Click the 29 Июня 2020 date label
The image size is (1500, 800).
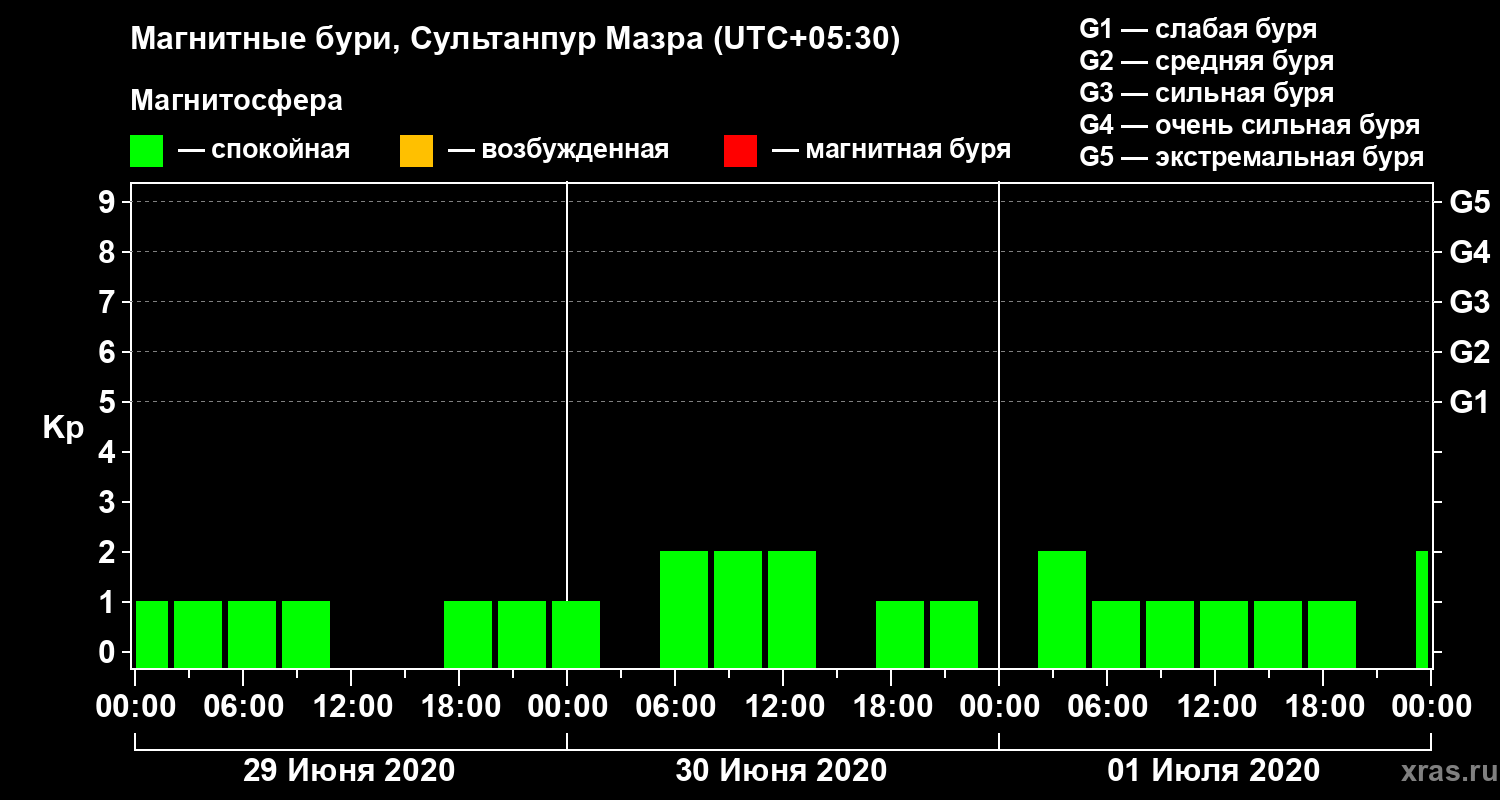tap(349, 771)
